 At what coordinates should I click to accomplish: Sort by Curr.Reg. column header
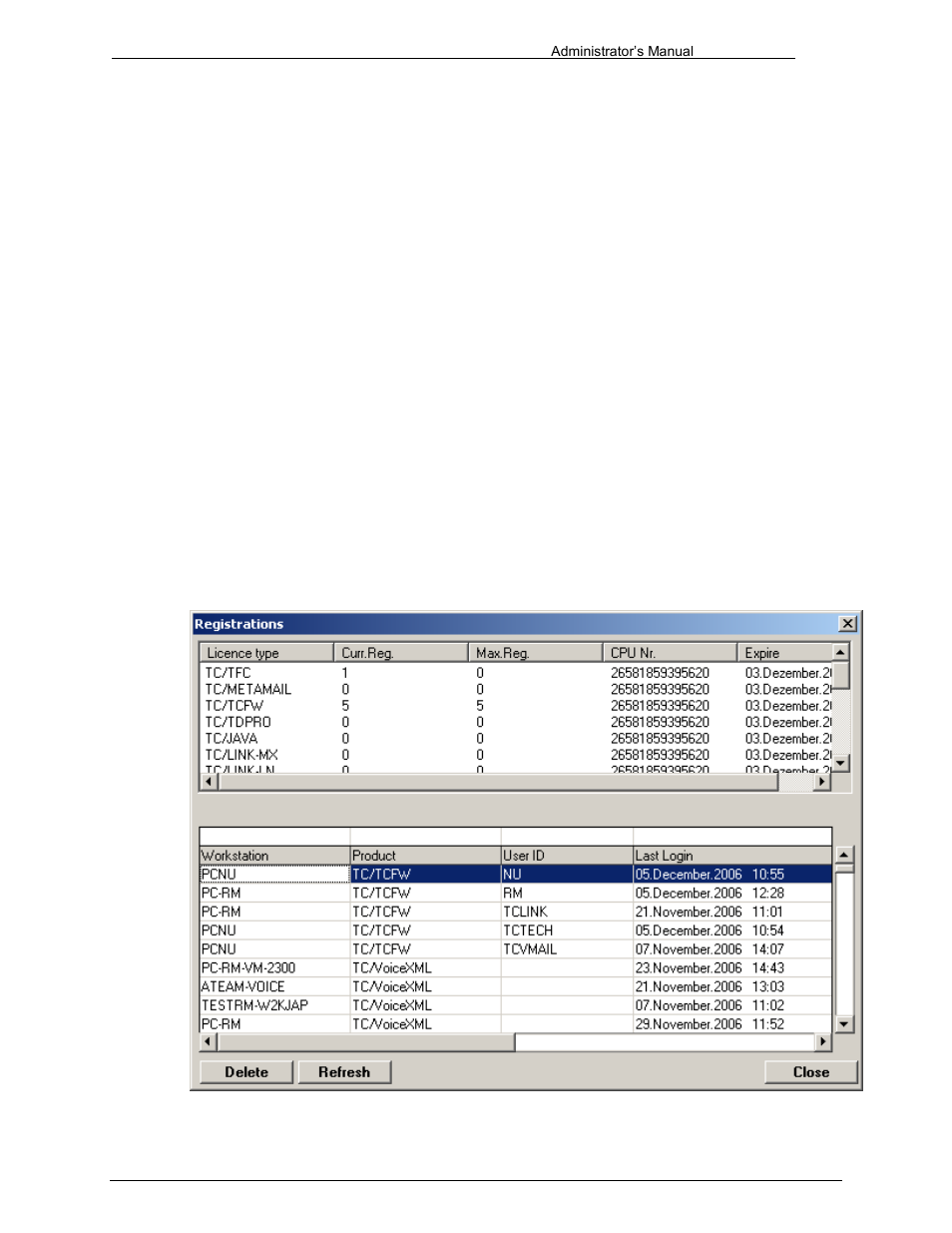pyautogui.click(x=400, y=653)
